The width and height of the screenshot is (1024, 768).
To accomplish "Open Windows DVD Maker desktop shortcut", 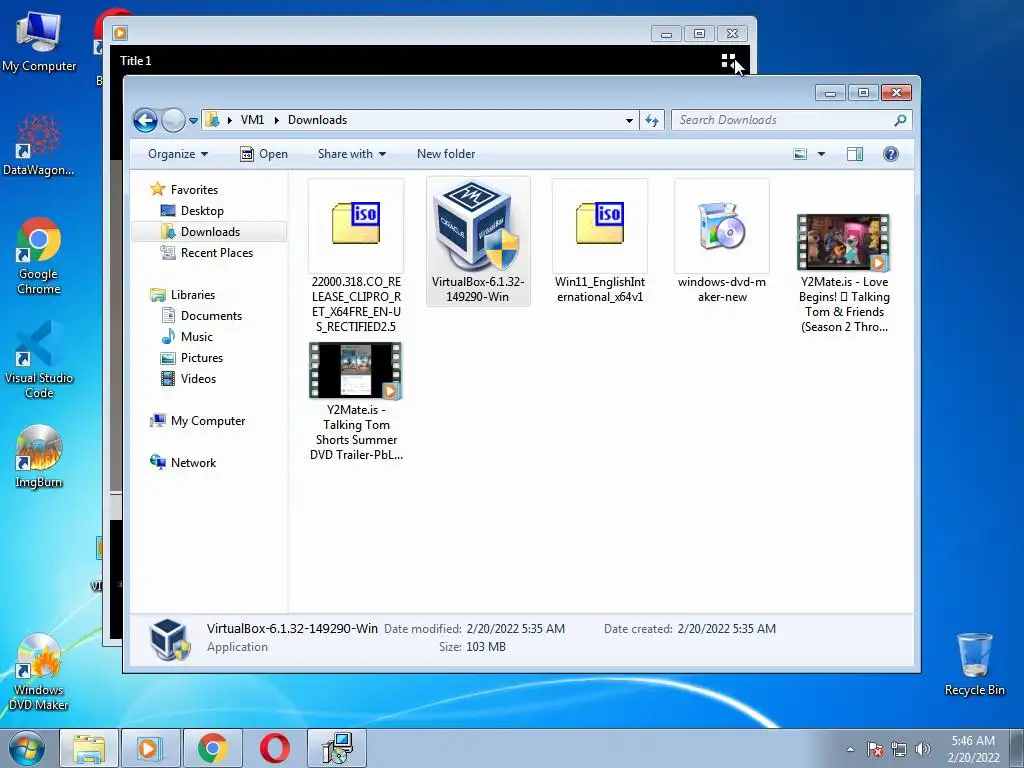I will (x=39, y=671).
